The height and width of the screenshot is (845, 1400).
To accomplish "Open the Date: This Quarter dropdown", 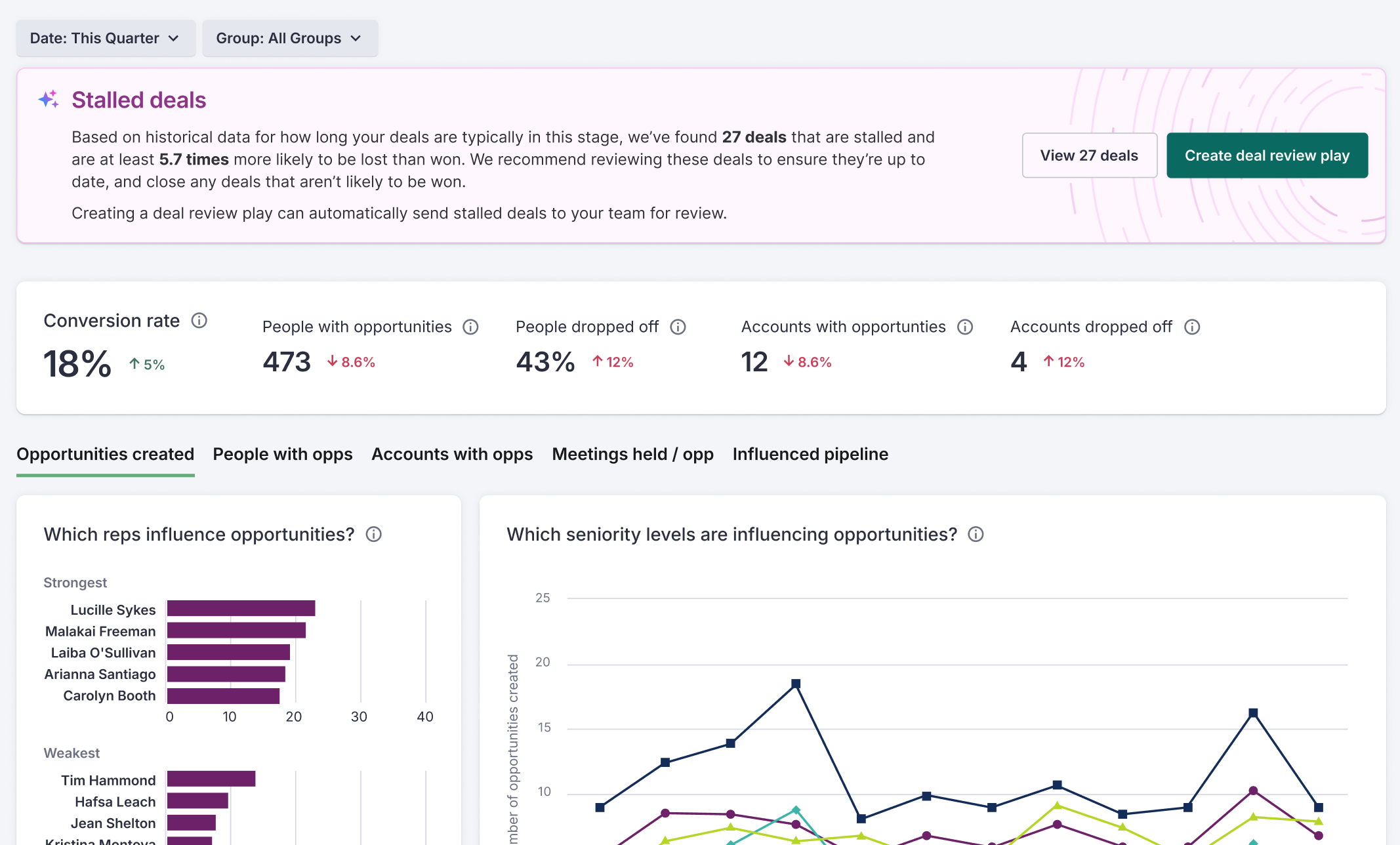I will tap(106, 38).
